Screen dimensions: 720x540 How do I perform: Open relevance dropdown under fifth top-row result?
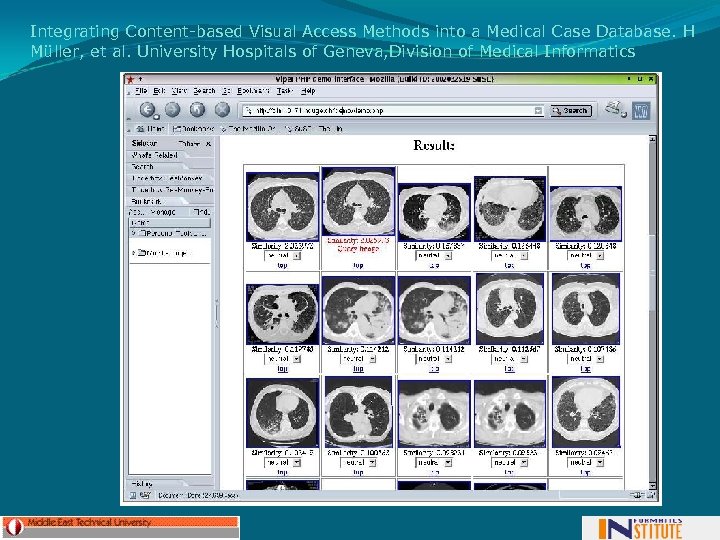pos(585,256)
